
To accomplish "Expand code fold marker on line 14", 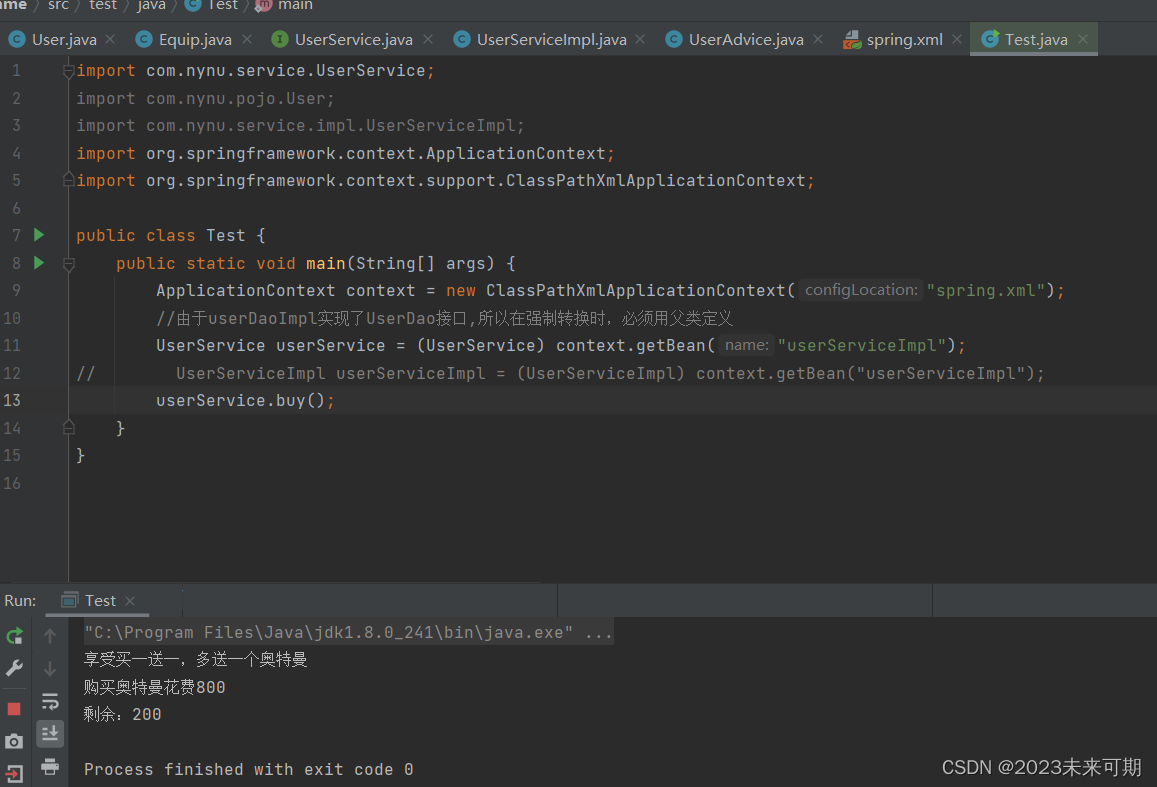I will pos(68,427).
